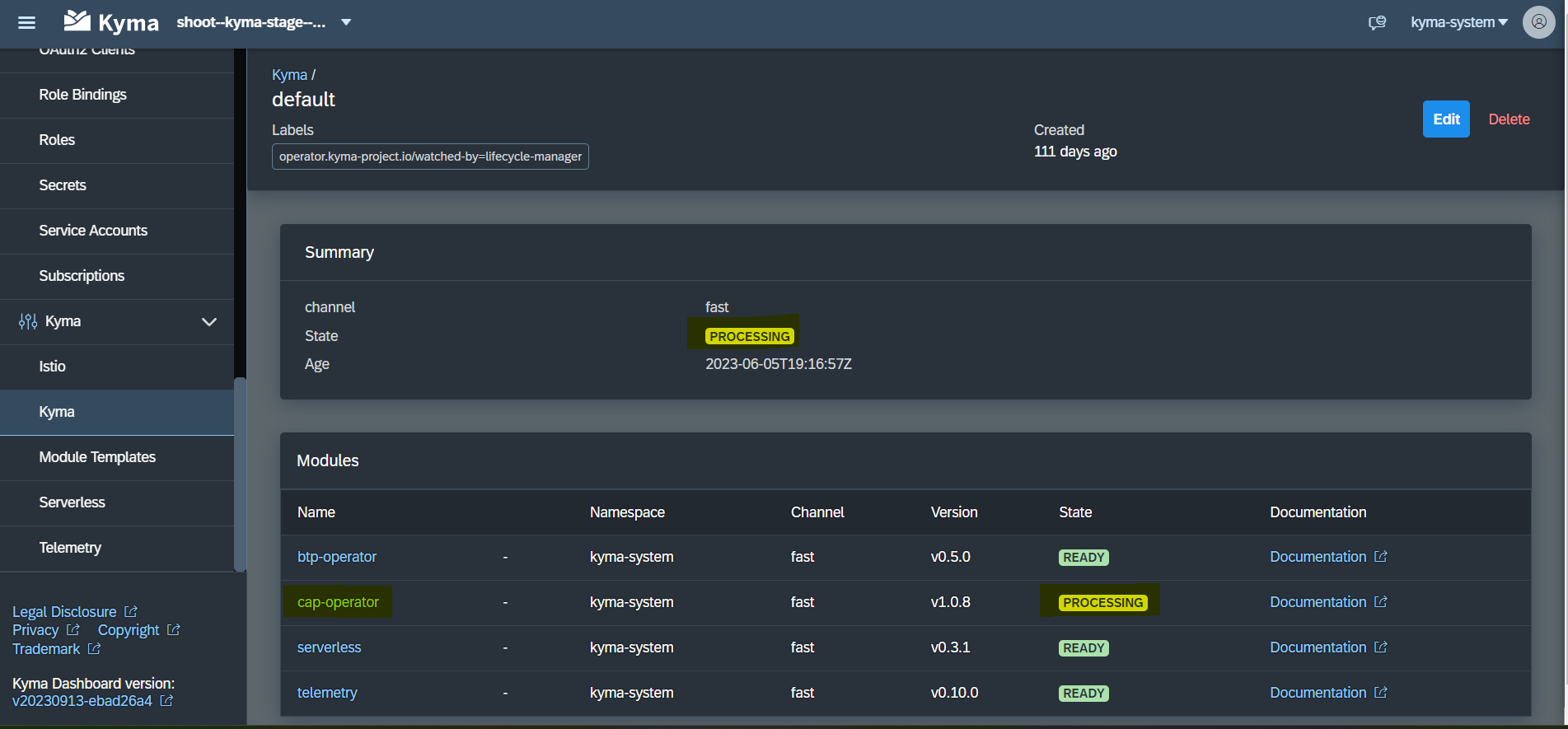This screenshot has width=1568, height=729.
Task: Open Secrets in sidebar
Action: click(x=117, y=185)
